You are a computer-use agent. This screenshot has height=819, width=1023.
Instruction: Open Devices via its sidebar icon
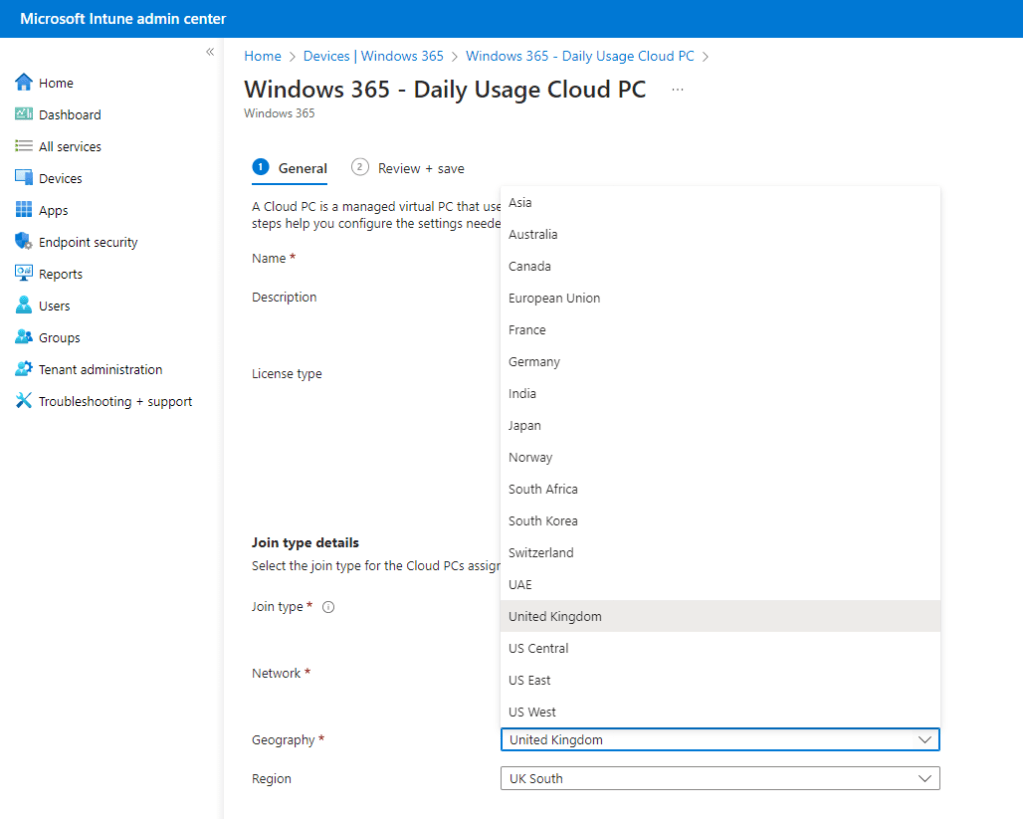24,178
